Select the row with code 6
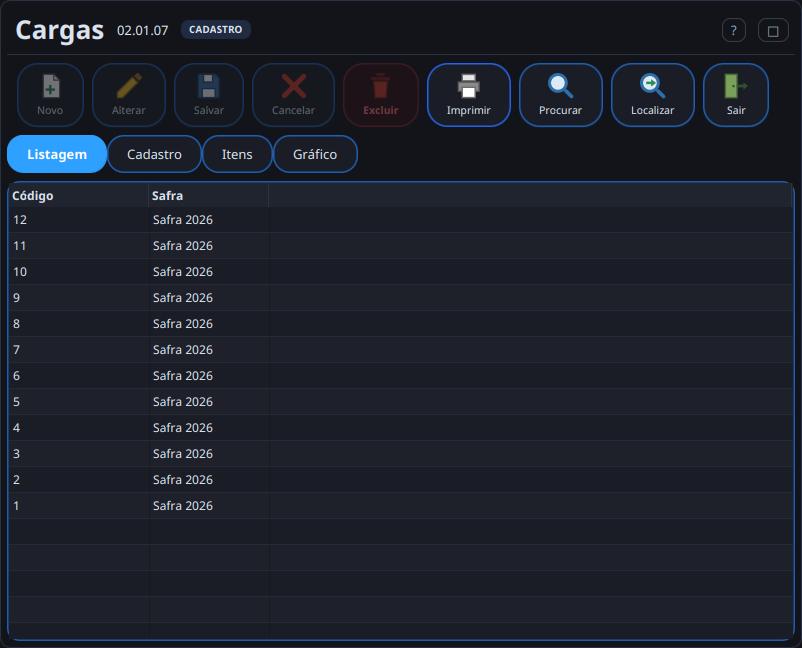 [400, 376]
